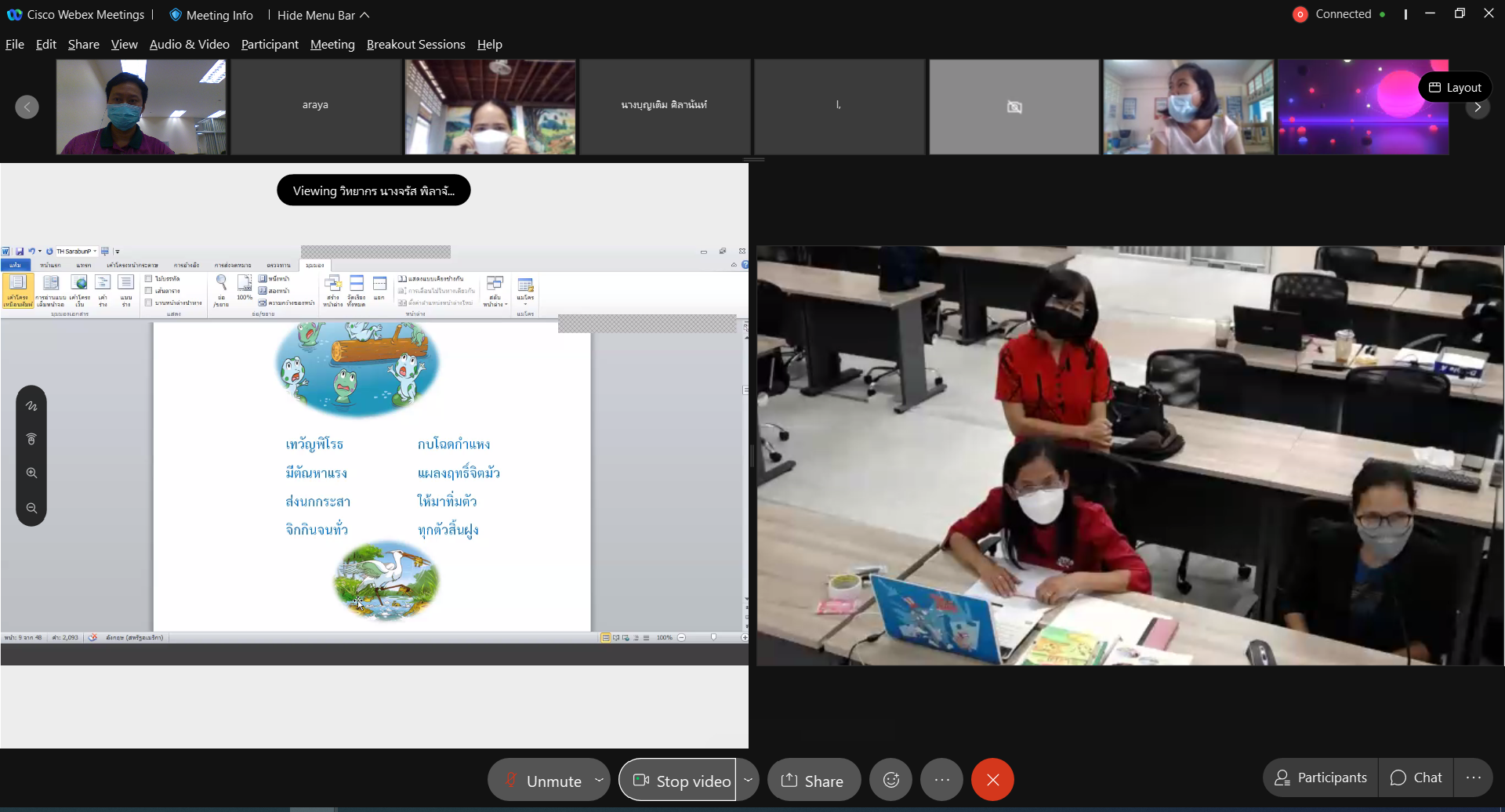Click the zoom out magnifier icon

point(31,508)
